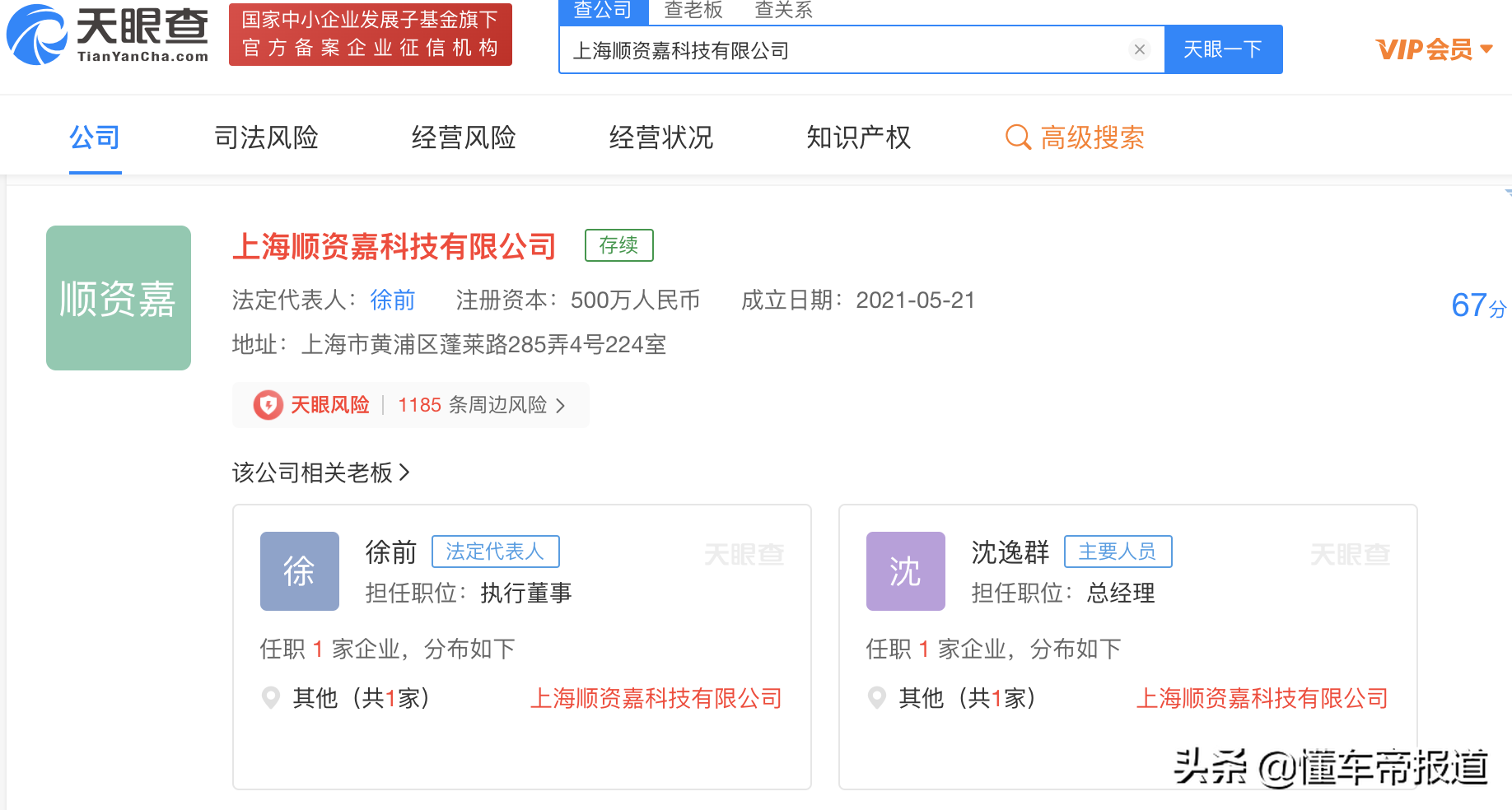Open legal representative 徐前 link in company info

coord(393,300)
